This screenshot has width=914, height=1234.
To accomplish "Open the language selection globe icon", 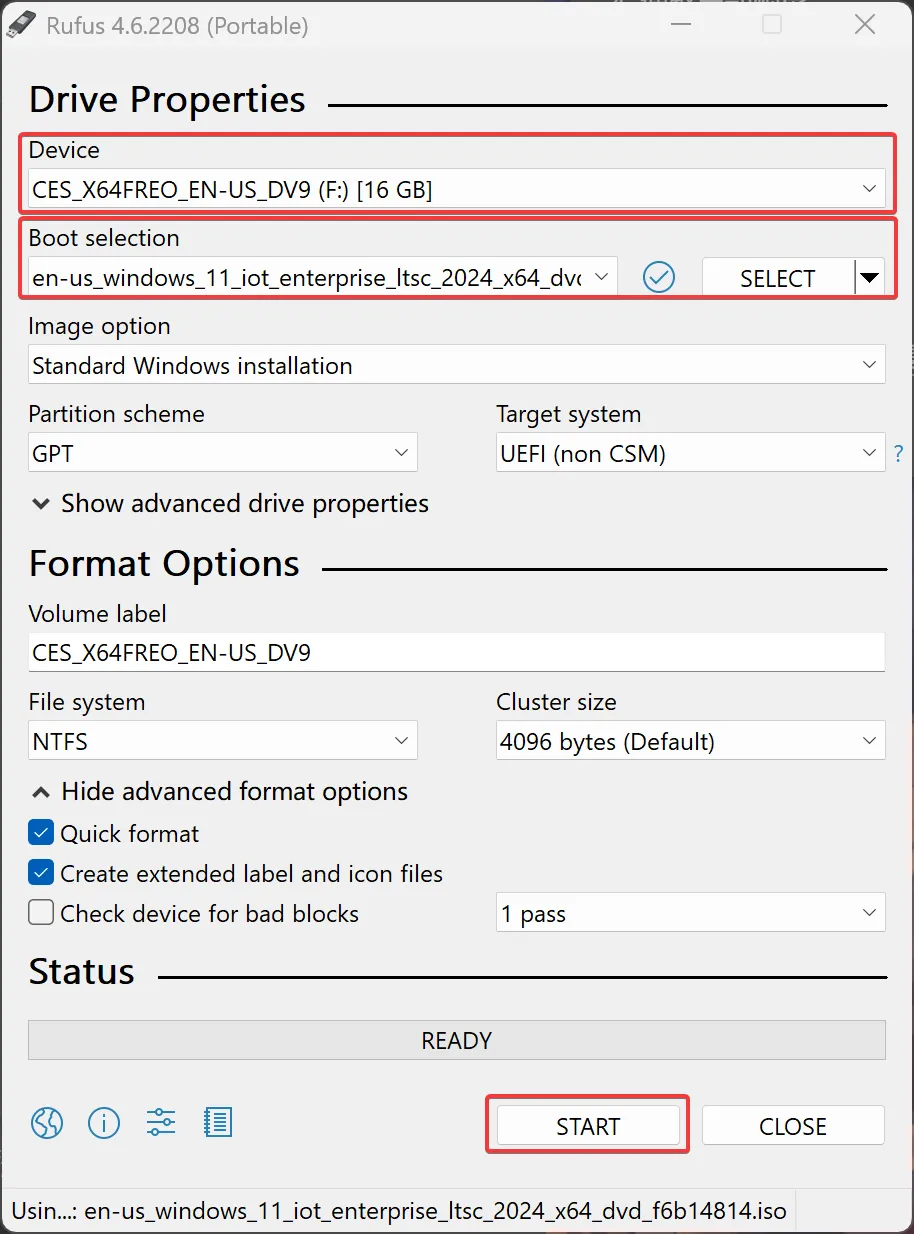I will pos(46,1123).
